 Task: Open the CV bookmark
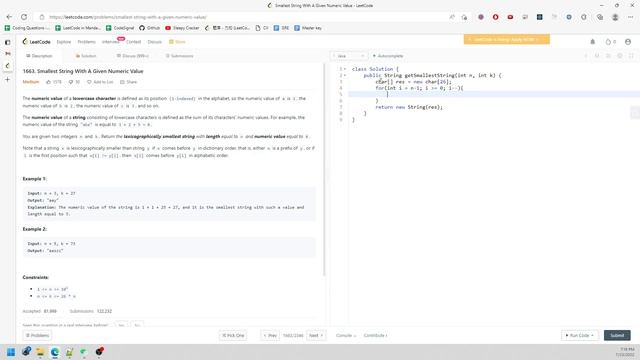point(262,28)
